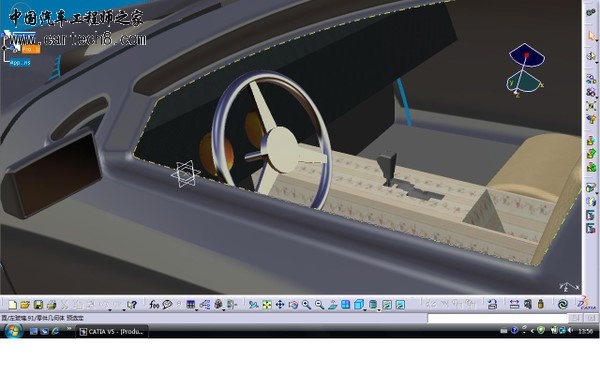Select the Applications node in the tree
This screenshot has height=375, width=600.
[x=20, y=62]
